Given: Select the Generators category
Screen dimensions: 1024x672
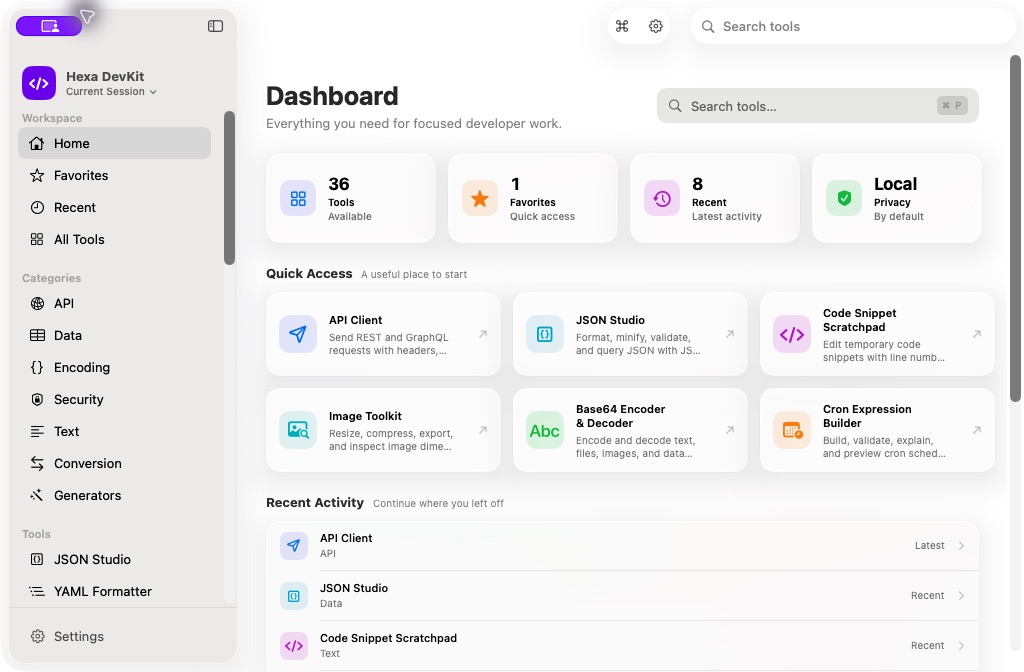Looking at the screenshot, I should click(114, 495).
